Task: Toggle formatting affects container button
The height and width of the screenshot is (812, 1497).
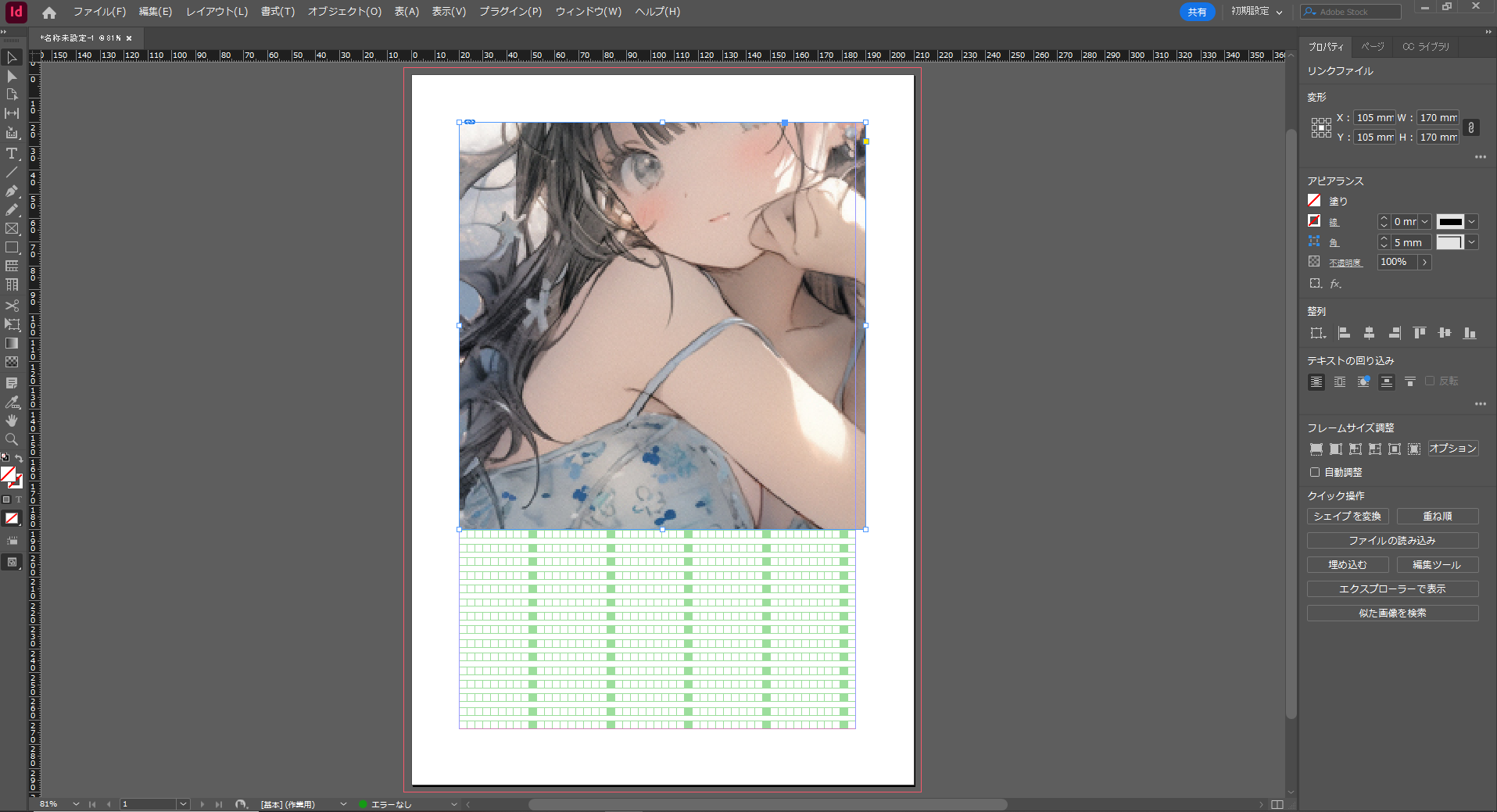Action: click(x=6, y=499)
